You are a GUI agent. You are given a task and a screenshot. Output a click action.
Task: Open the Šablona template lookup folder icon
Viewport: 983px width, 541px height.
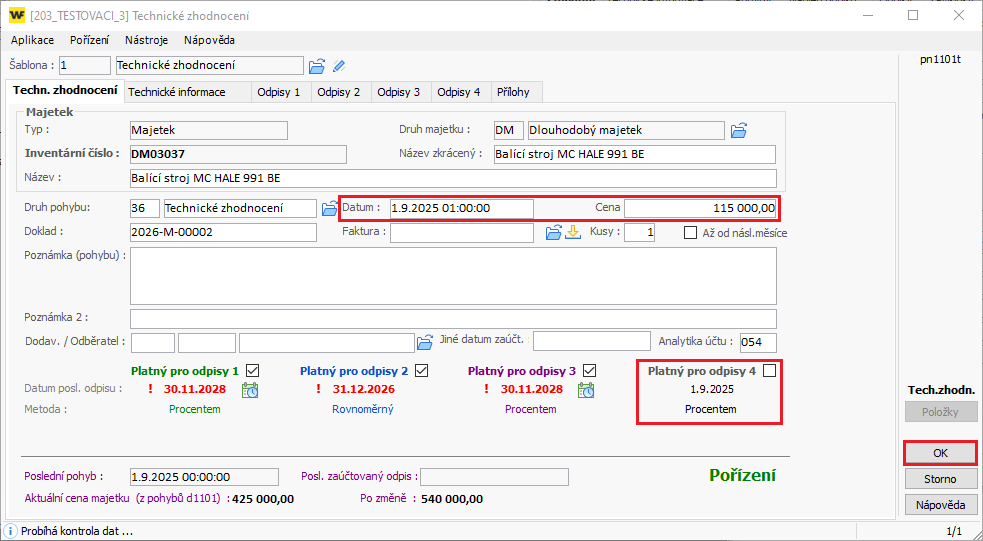pos(317,66)
